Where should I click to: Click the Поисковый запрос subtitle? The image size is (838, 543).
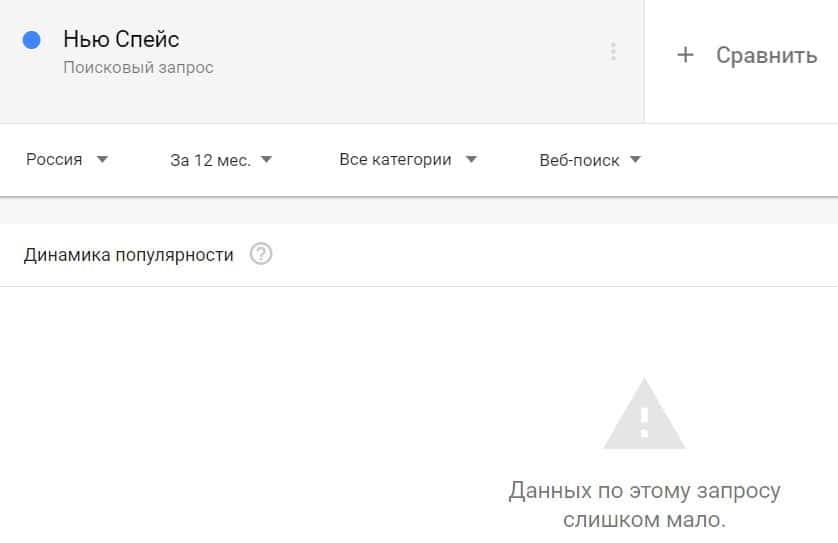pos(138,68)
